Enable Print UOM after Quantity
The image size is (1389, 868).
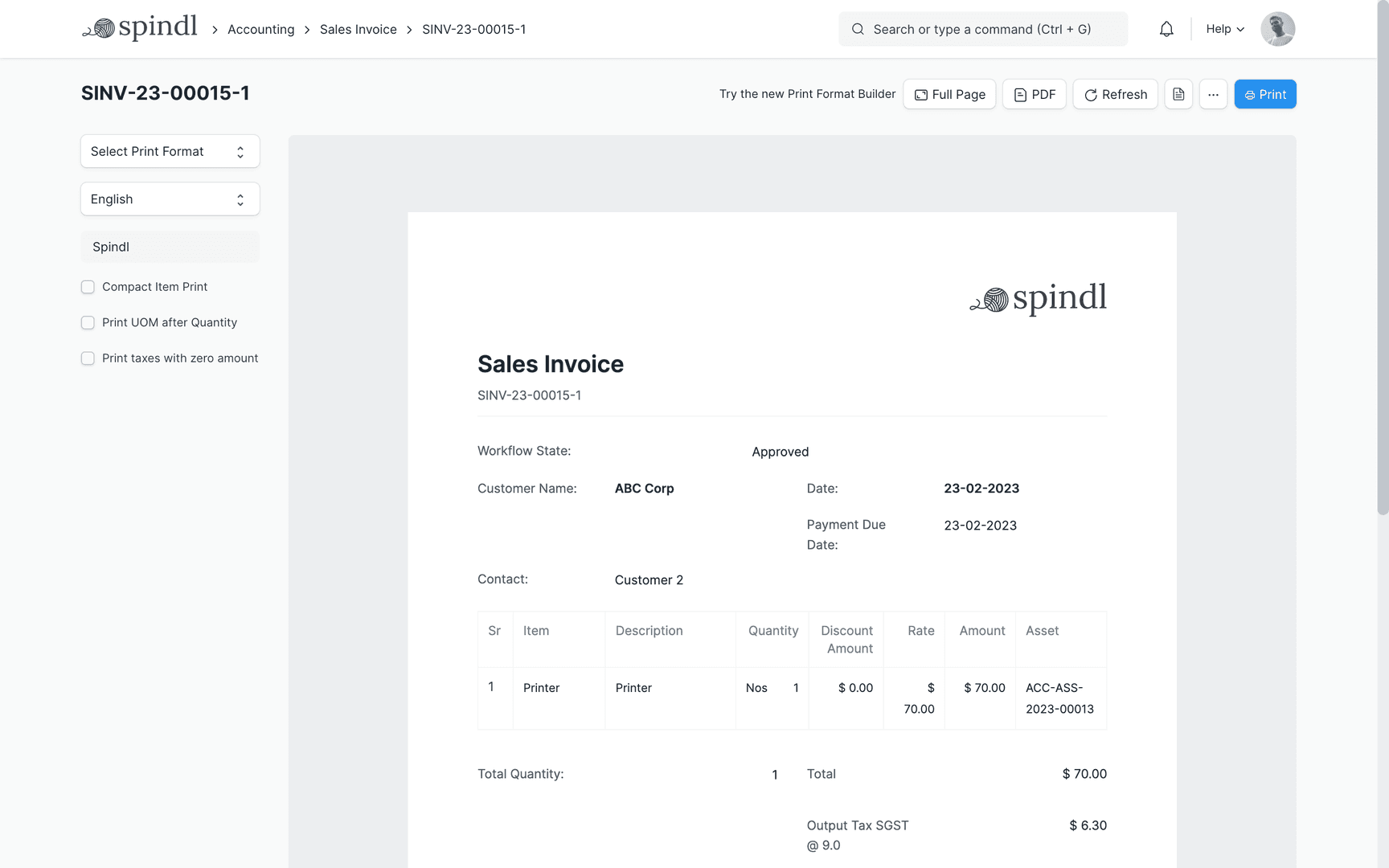(88, 322)
